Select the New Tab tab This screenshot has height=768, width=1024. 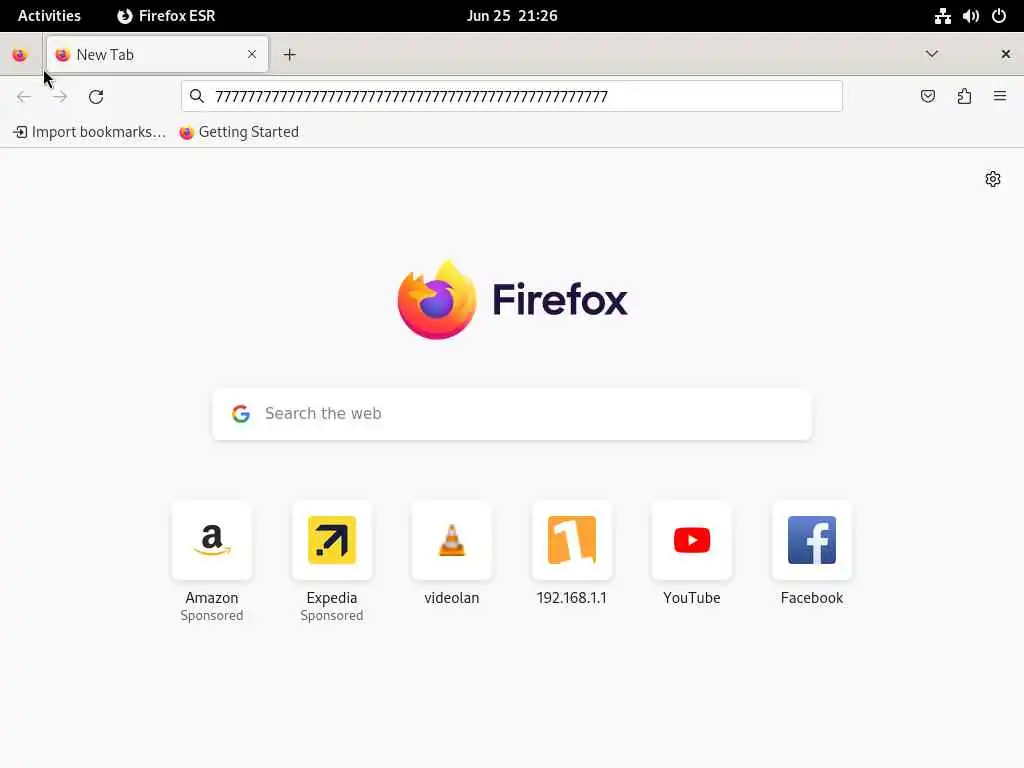tap(157, 55)
